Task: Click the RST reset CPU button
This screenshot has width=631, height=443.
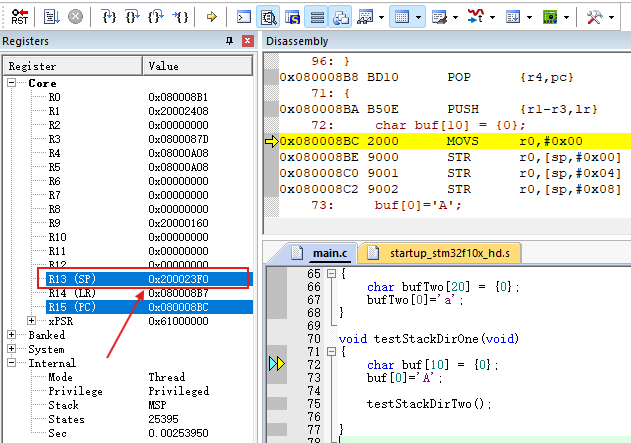Action: (19, 17)
